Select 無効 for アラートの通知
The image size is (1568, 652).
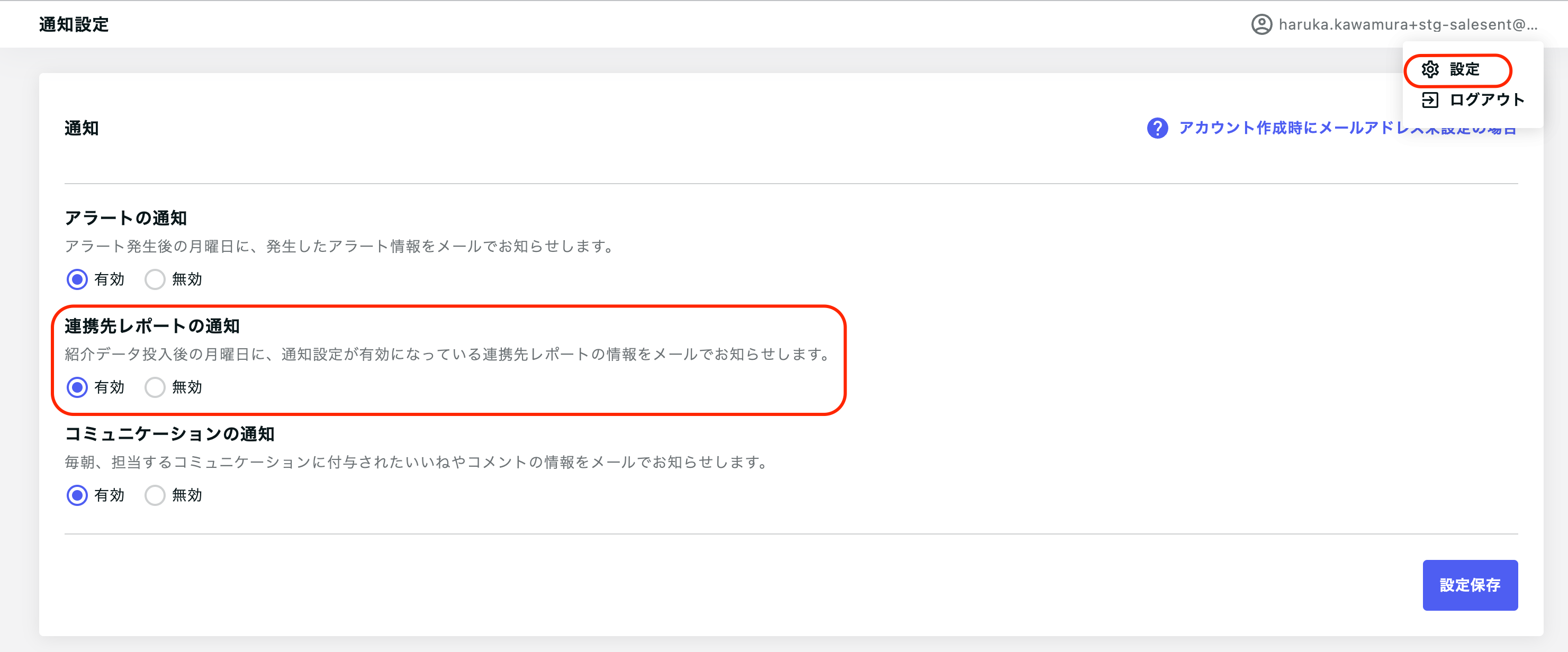pyautogui.click(x=155, y=279)
